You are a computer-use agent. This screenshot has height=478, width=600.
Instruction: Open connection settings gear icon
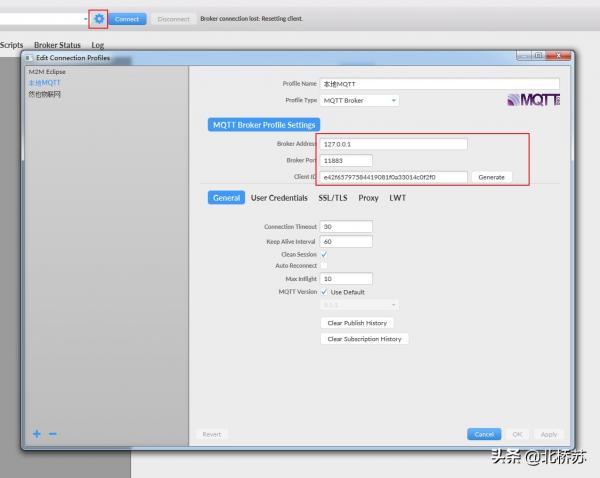[x=98, y=18]
